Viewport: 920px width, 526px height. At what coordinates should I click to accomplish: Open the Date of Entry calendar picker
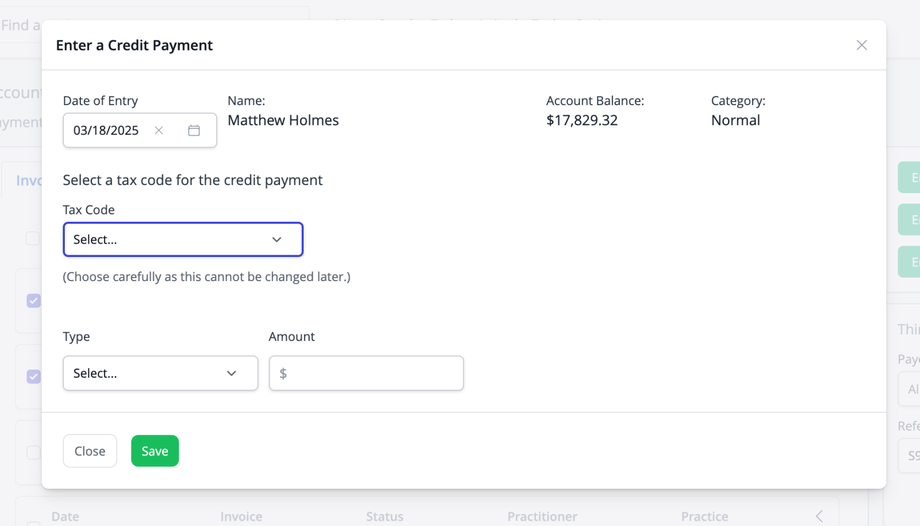[194, 131]
